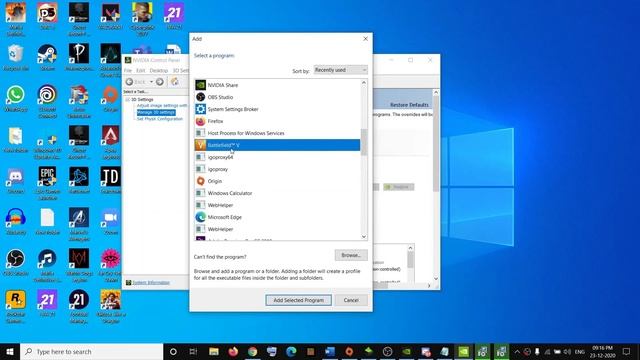Select Windows Calculator in the list
The image size is (640, 360).
point(277,193)
